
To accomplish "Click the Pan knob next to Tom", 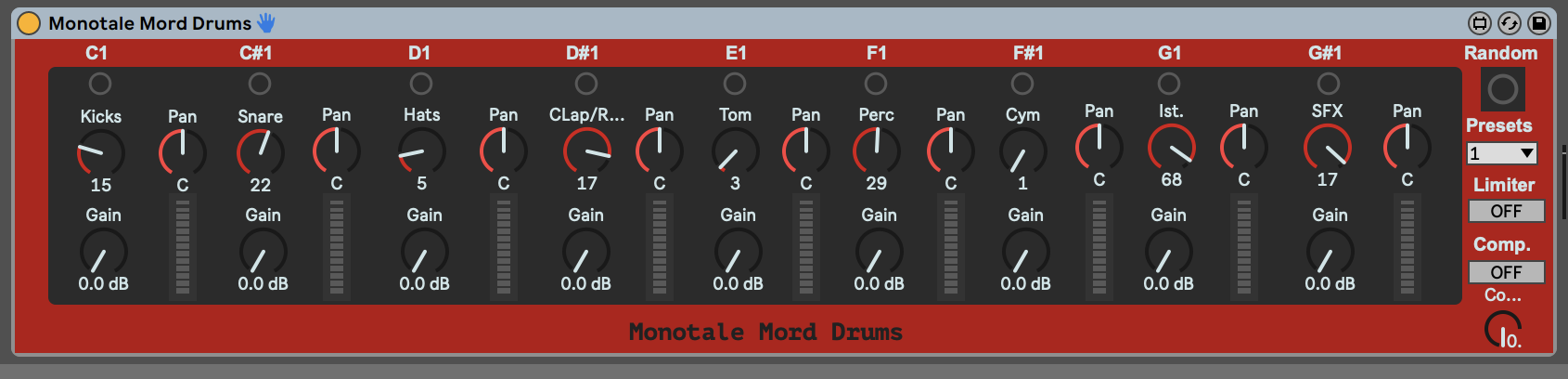I will 805,150.
